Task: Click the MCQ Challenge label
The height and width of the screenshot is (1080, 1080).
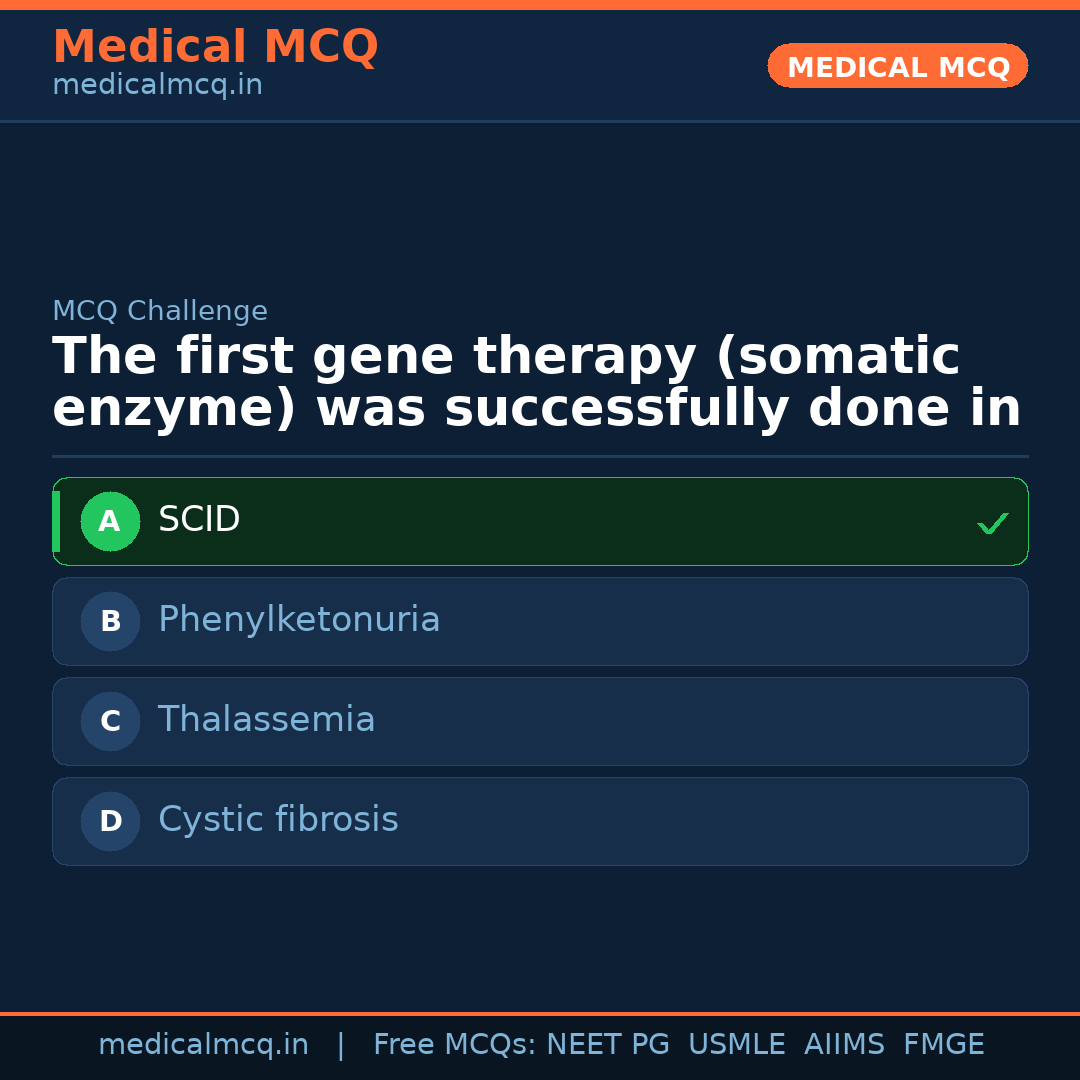Action: click(x=160, y=311)
